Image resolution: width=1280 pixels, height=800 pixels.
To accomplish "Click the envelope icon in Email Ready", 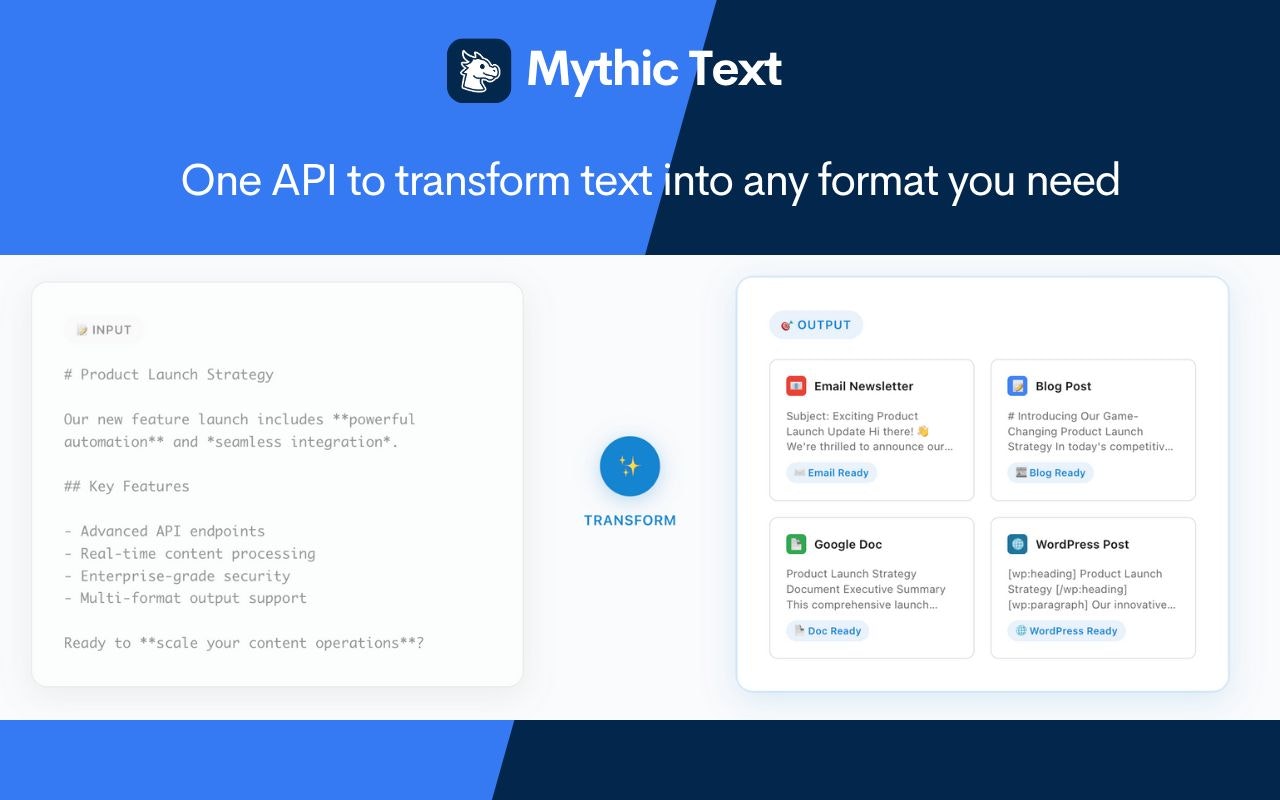I will click(799, 473).
